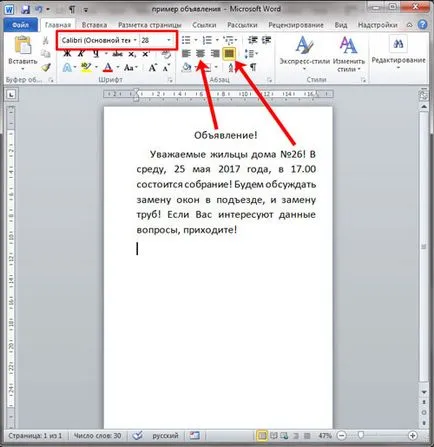Toggle superscript formatting

(x=146, y=54)
